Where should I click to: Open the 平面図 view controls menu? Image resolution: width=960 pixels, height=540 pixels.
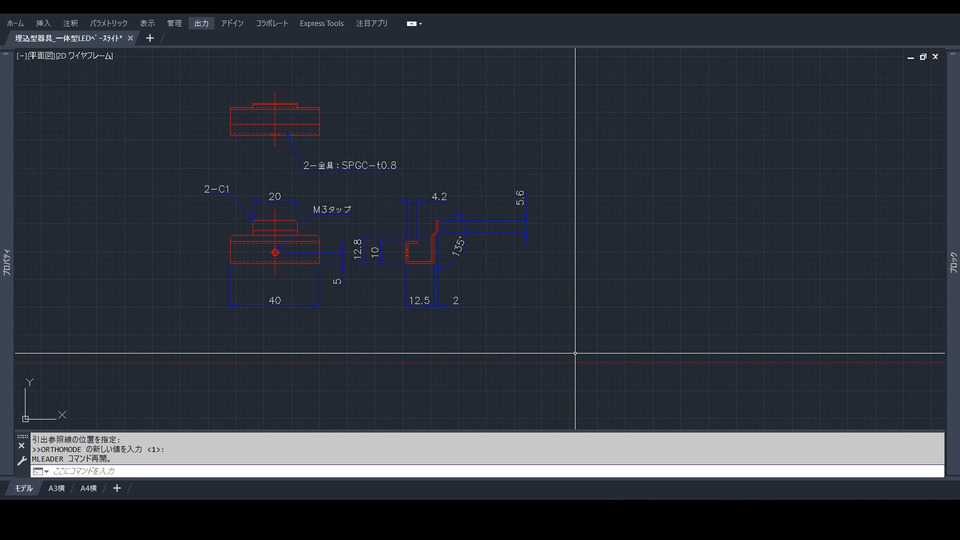41,56
